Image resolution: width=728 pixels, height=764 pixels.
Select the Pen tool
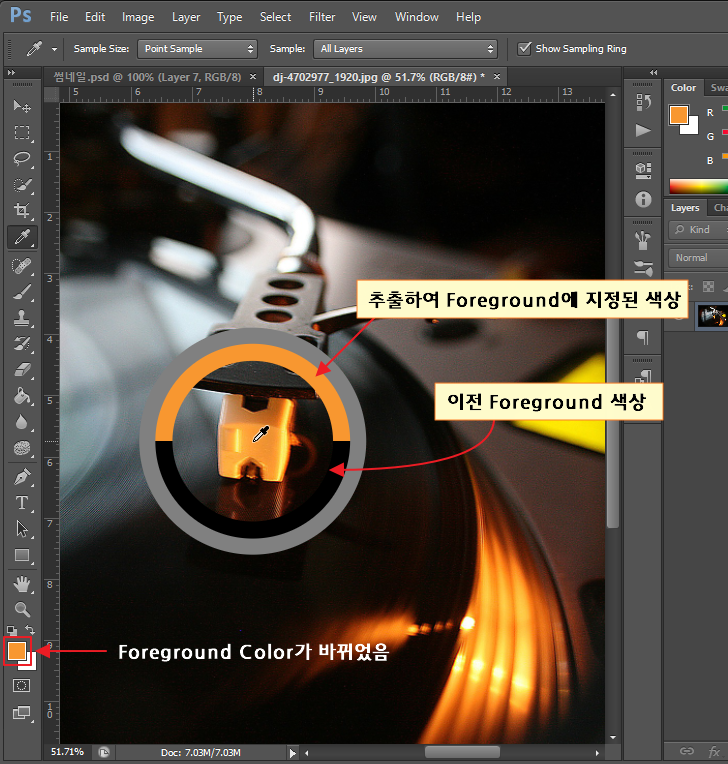pos(21,476)
